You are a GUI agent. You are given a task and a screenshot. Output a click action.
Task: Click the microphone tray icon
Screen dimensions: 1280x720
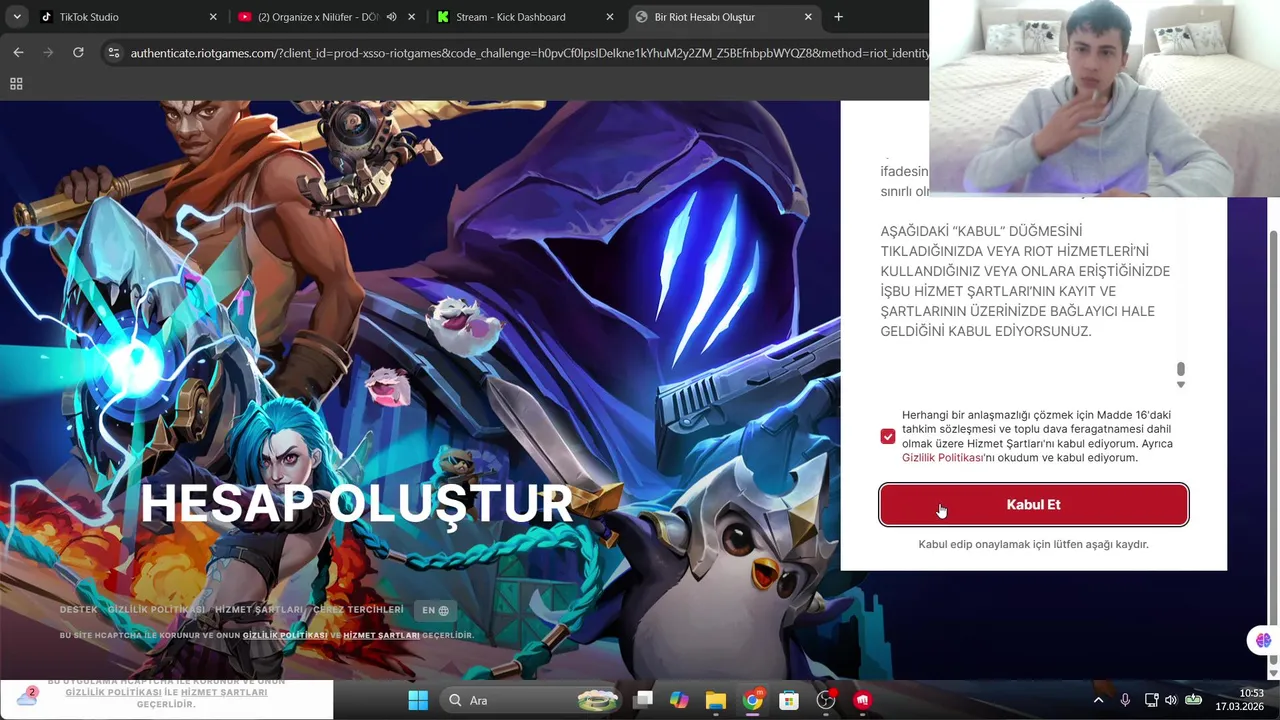(1125, 700)
